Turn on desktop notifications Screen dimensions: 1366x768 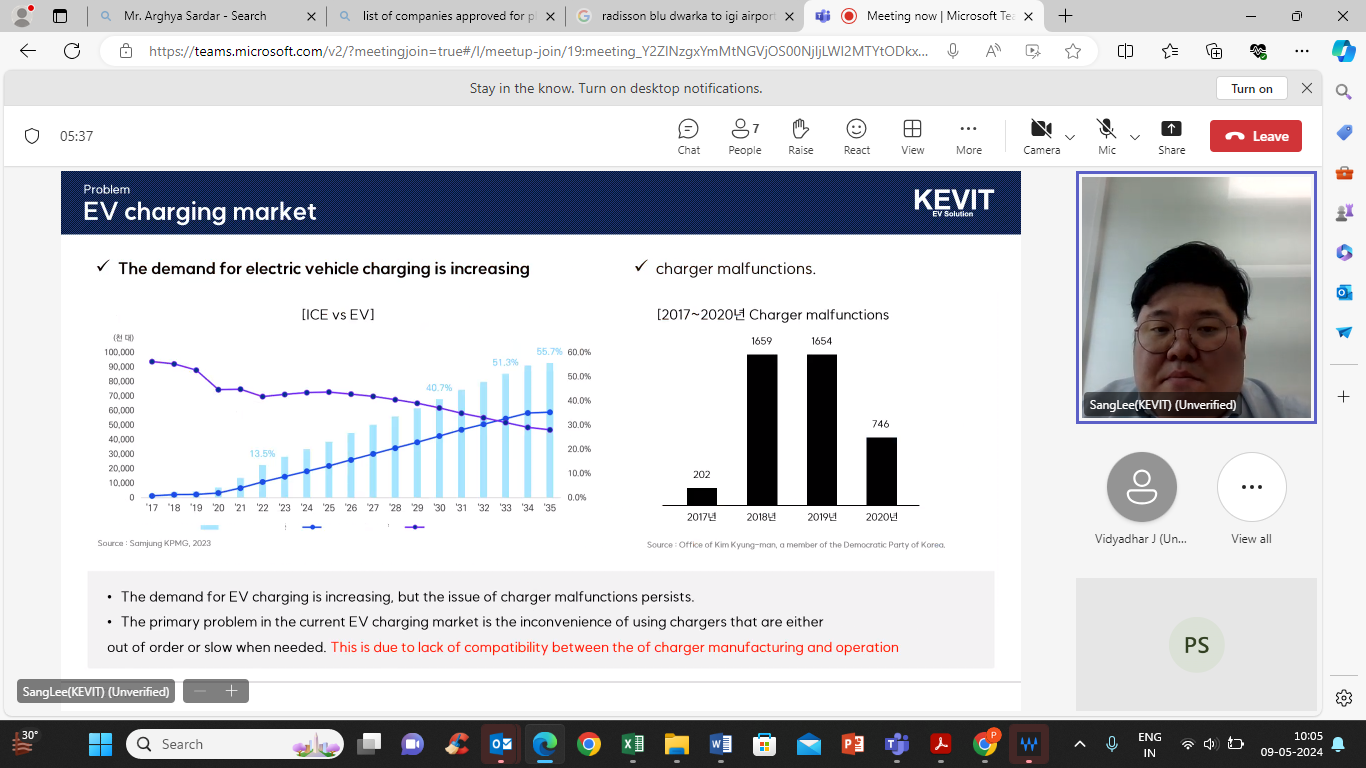tap(1251, 88)
